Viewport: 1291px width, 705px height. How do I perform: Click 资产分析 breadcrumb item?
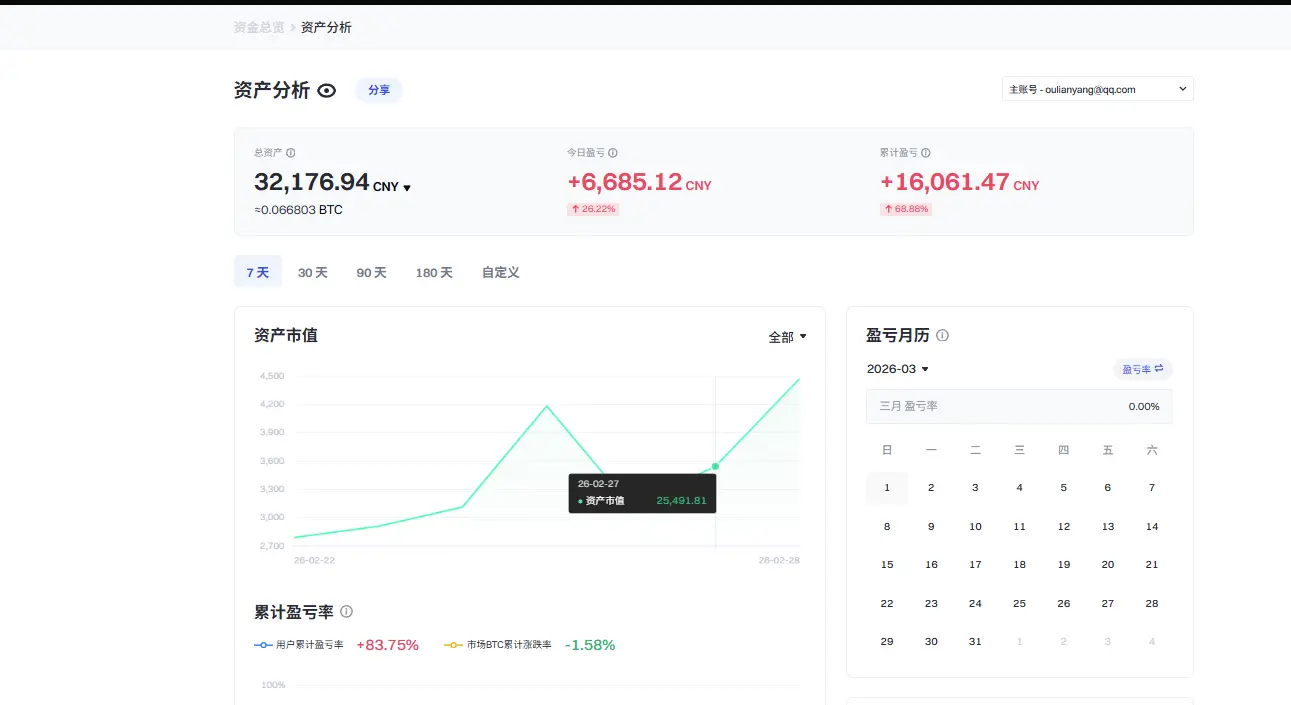pos(326,27)
